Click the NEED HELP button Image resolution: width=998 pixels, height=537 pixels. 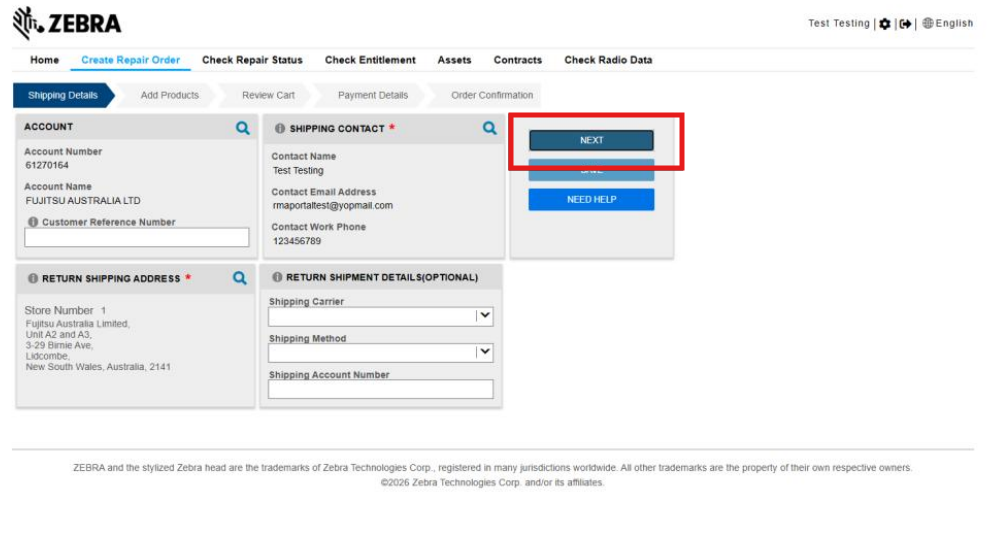coord(591,200)
